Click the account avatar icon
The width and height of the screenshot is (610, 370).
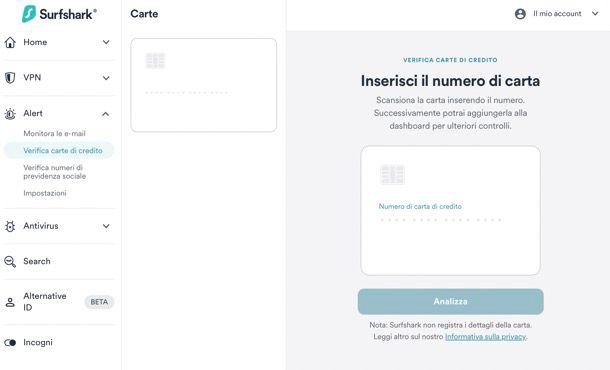click(520, 14)
